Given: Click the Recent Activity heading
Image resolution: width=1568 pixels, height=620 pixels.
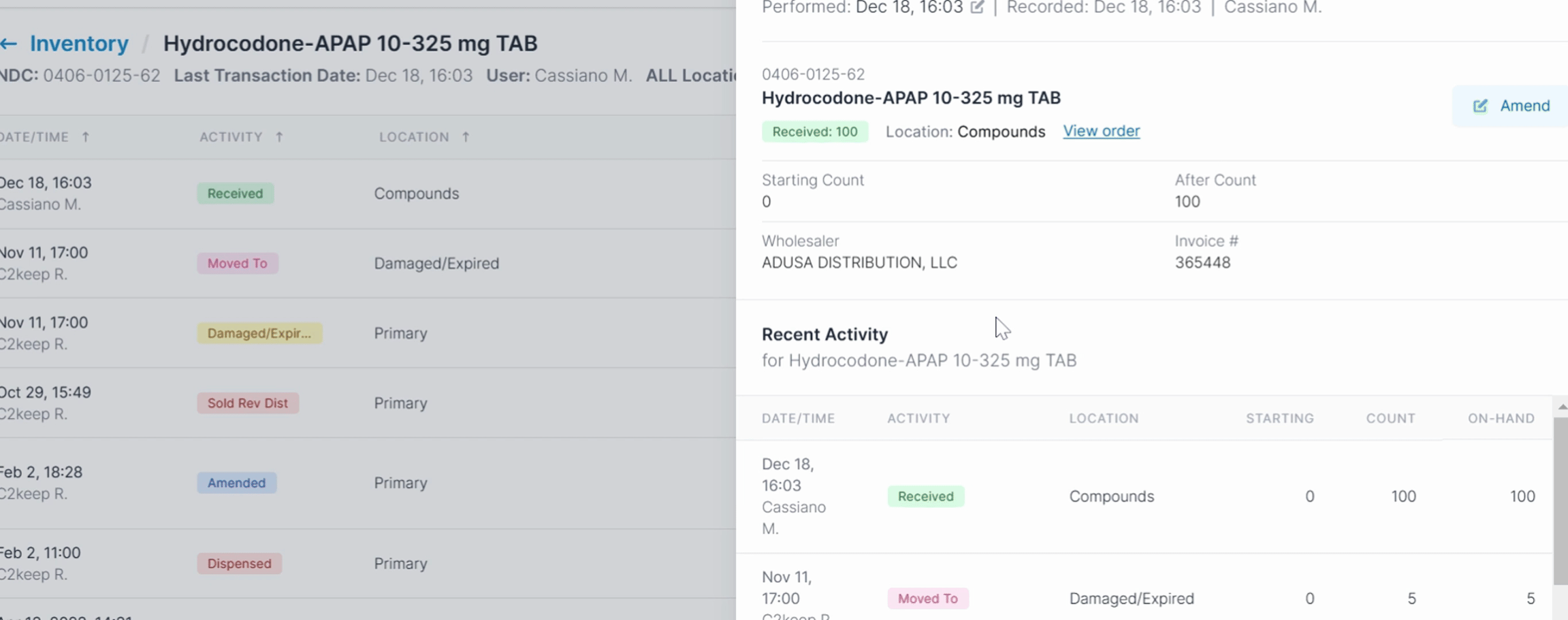Looking at the screenshot, I should (825, 335).
